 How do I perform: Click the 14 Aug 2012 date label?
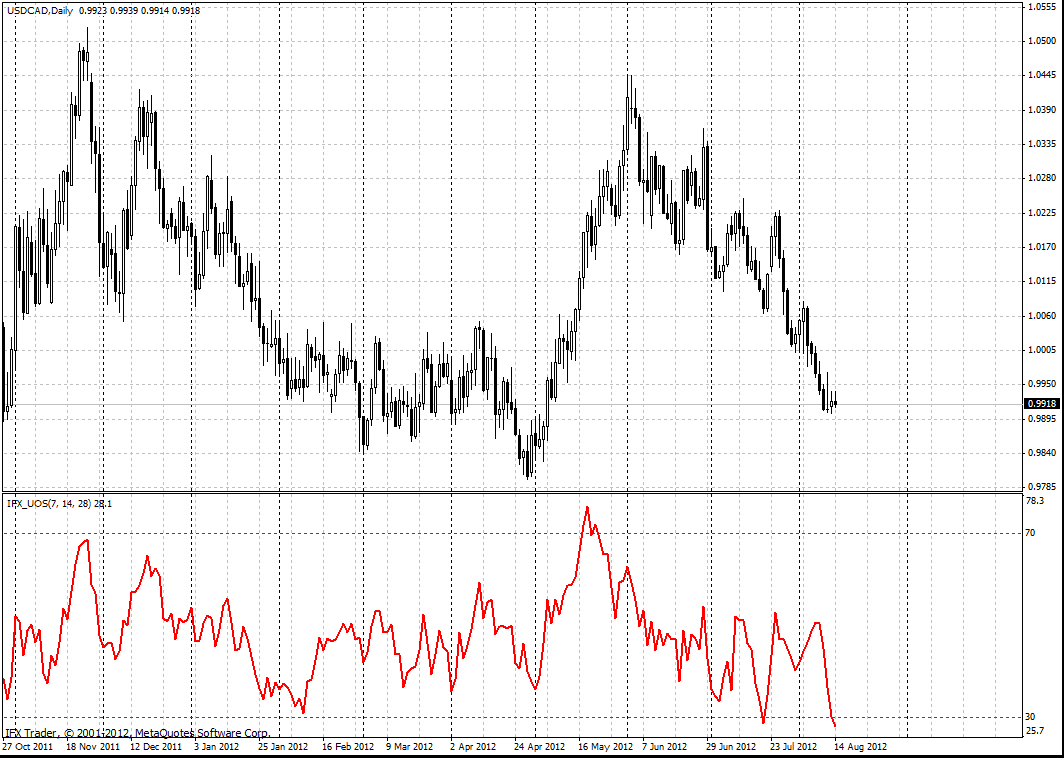pyautogui.click(x=861, y=746)
